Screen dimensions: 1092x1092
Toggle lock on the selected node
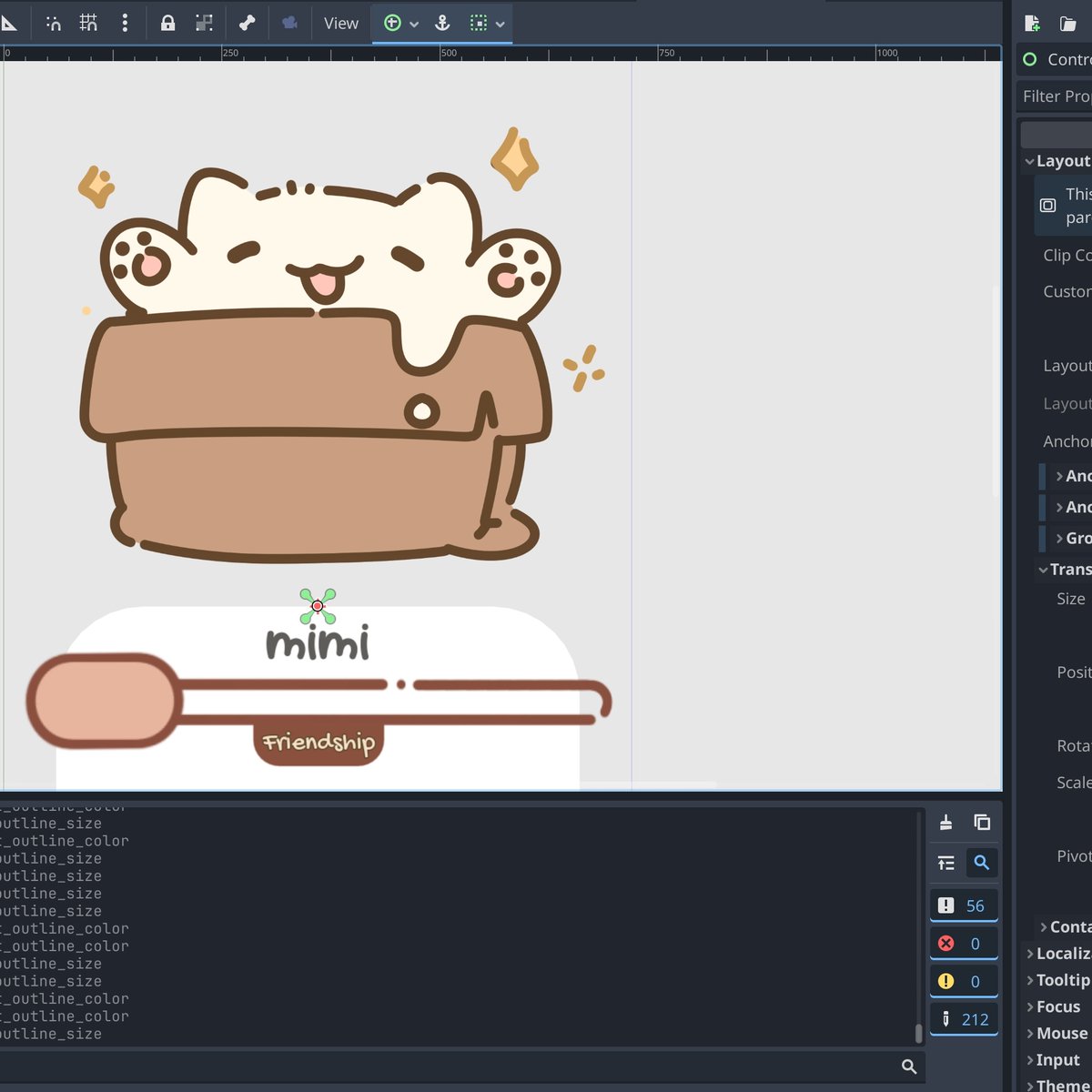[x=167, y=23]
